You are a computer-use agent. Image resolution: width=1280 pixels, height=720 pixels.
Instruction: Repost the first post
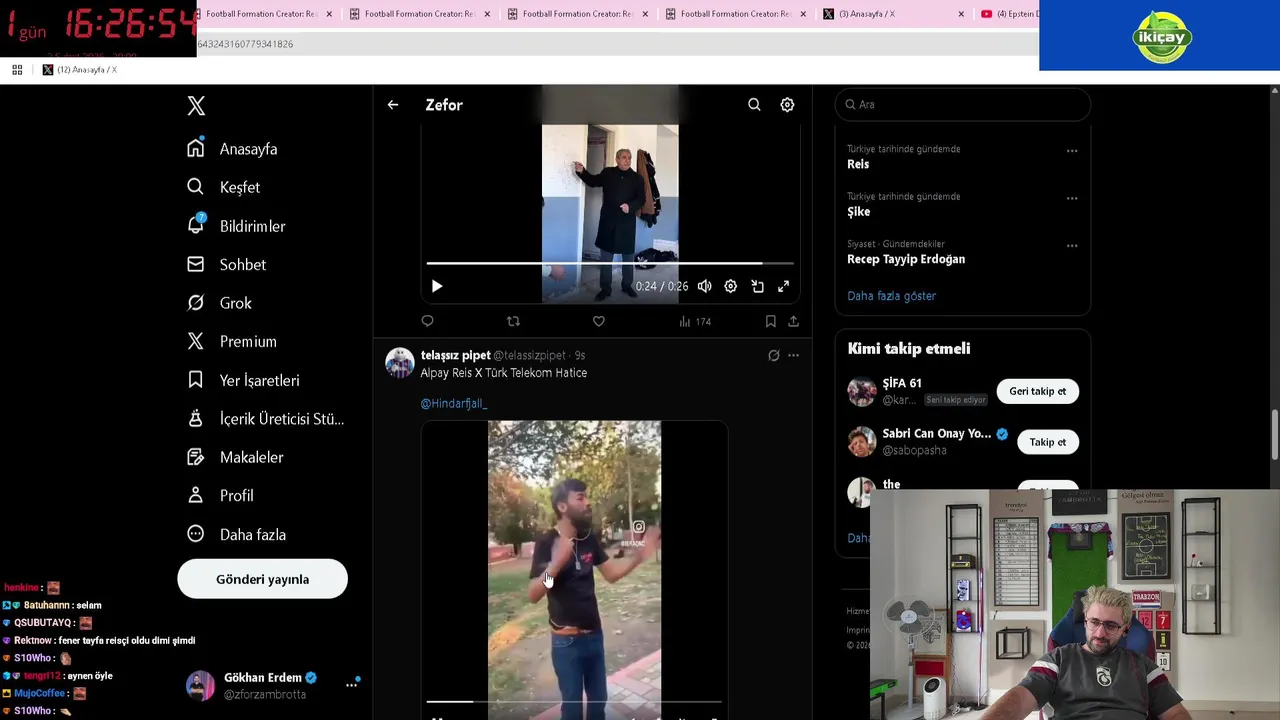513,321
